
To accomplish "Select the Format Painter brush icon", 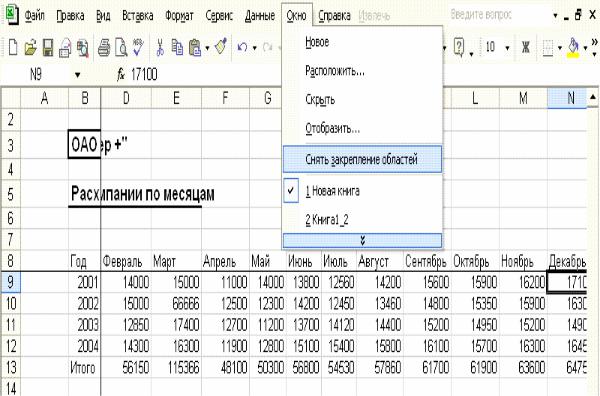I will click(x=221, y=47).
